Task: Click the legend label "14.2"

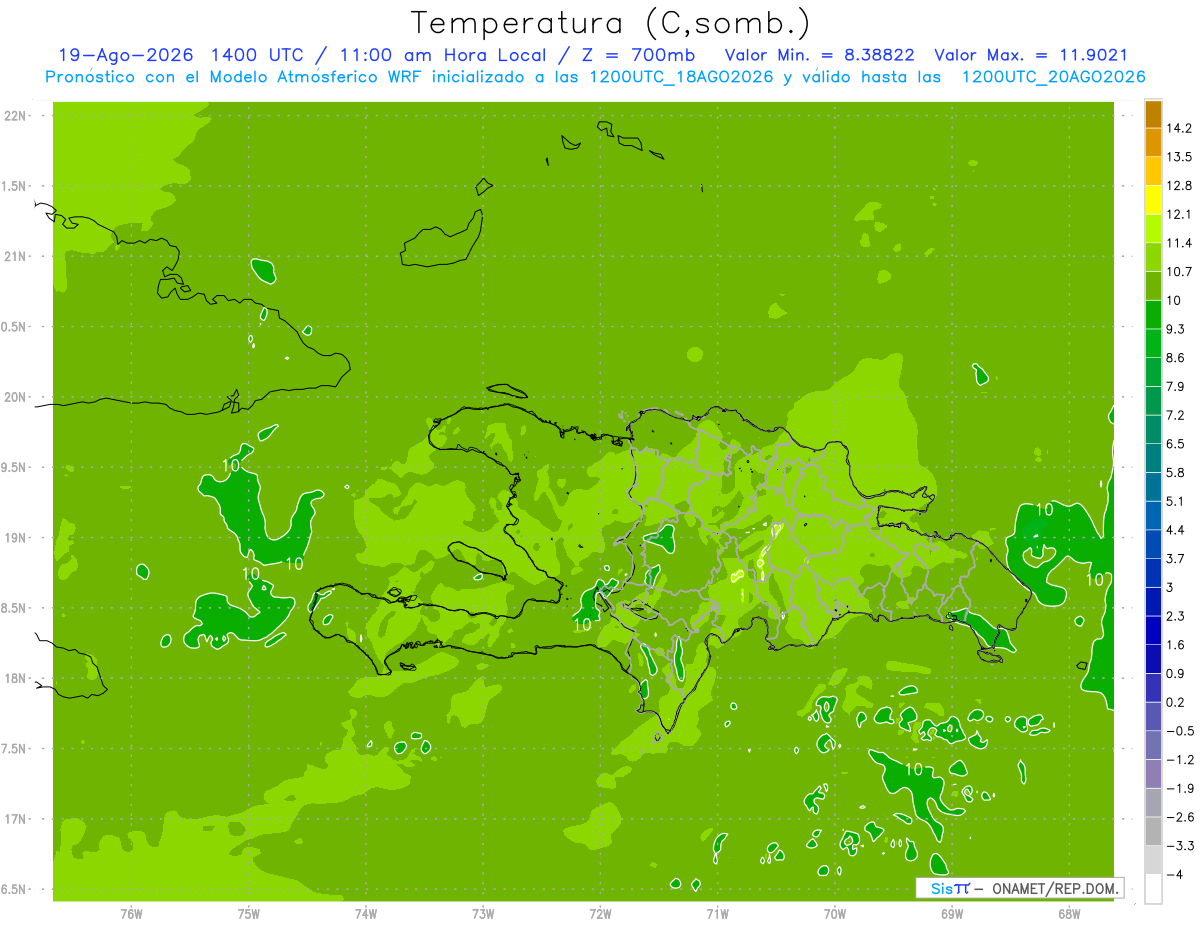Action: 1180,128
